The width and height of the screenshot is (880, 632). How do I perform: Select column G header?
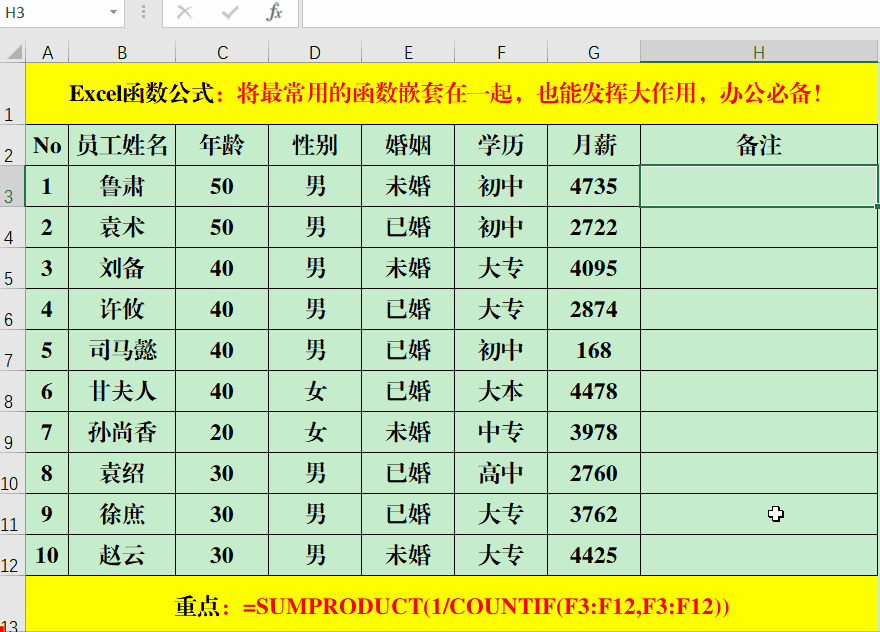[594, 52]
